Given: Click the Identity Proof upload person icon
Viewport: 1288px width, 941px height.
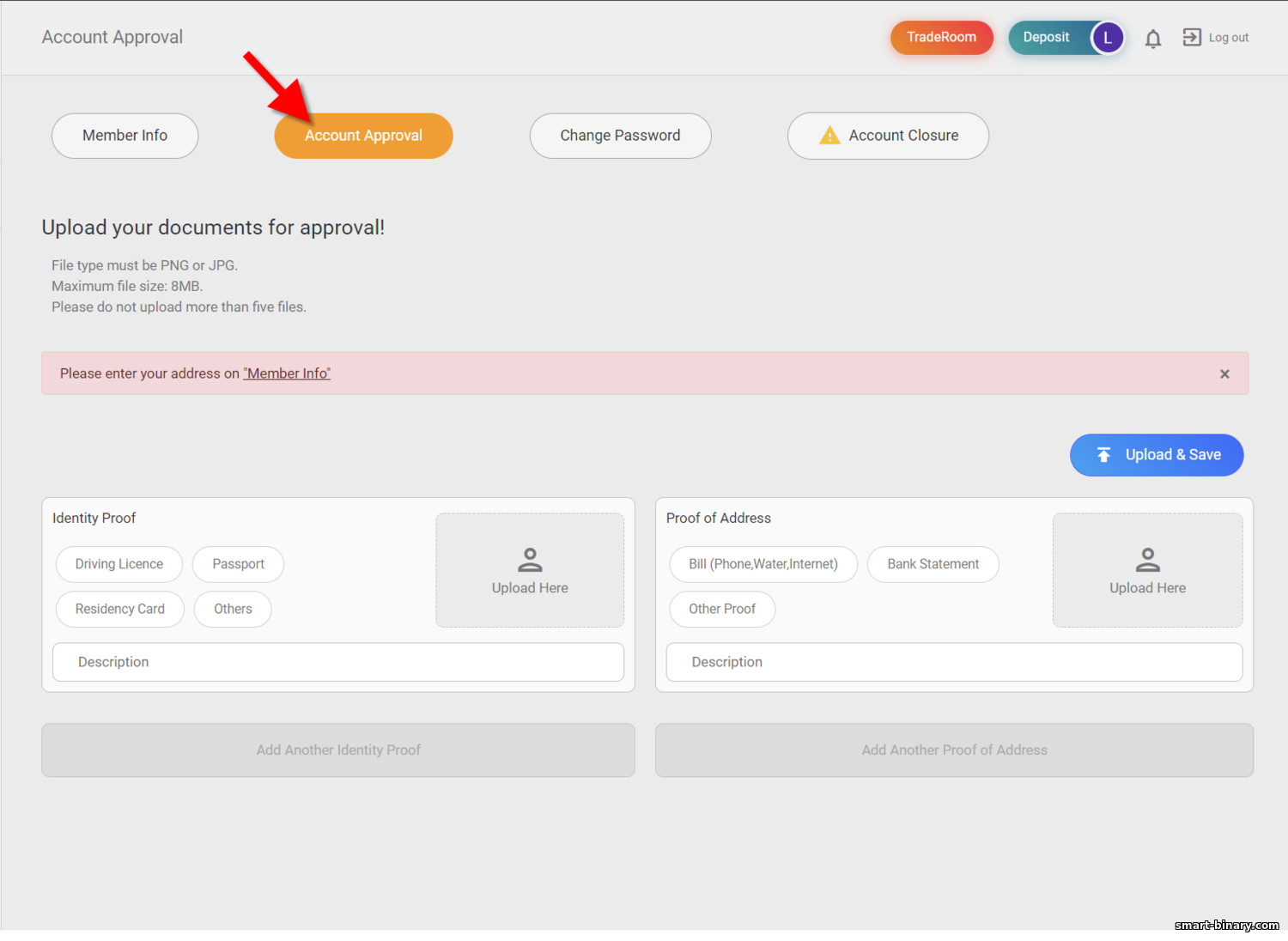Looking at the screenshot, I should (x=530, y=560).
